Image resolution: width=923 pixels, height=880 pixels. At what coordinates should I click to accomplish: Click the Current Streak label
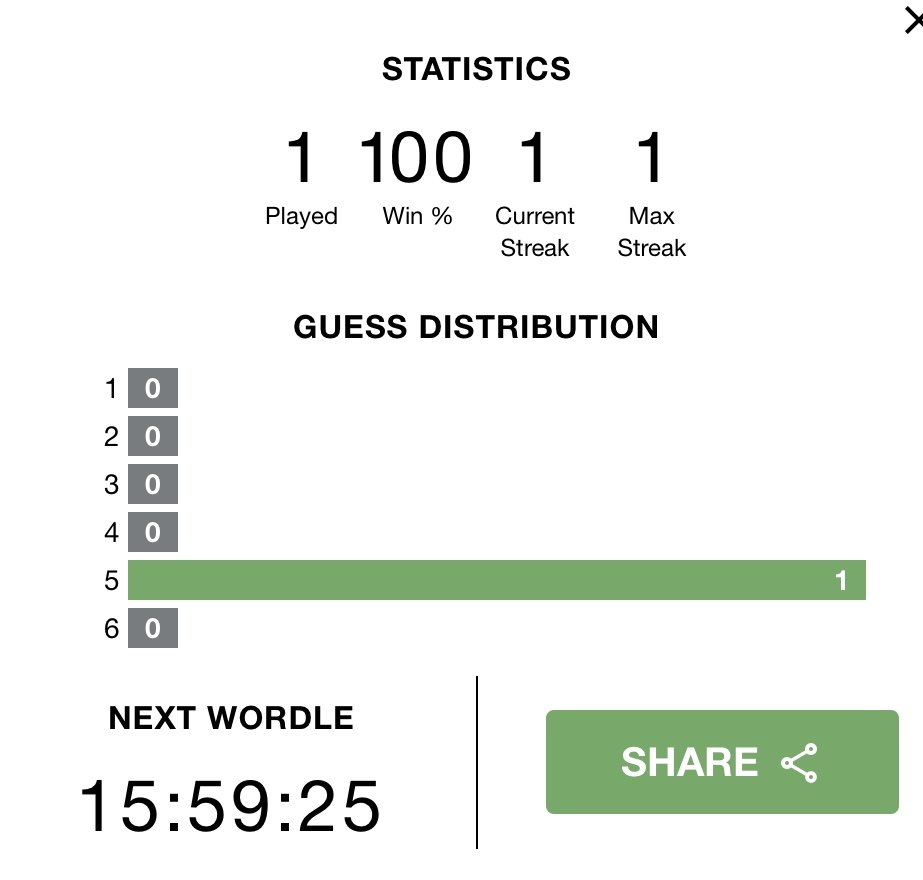[x=534, y=232]
